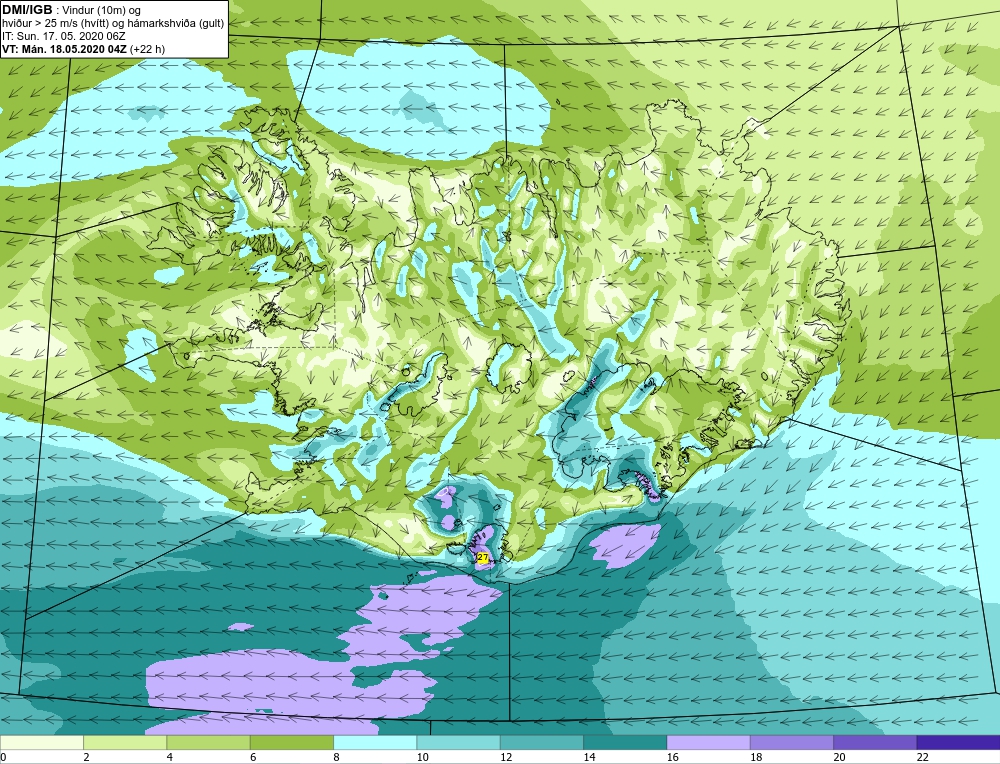Click the 'IT: Sun. 17. 05. 2020 06Z' line
Viewport: 1000px width, 764px height.
64,36
